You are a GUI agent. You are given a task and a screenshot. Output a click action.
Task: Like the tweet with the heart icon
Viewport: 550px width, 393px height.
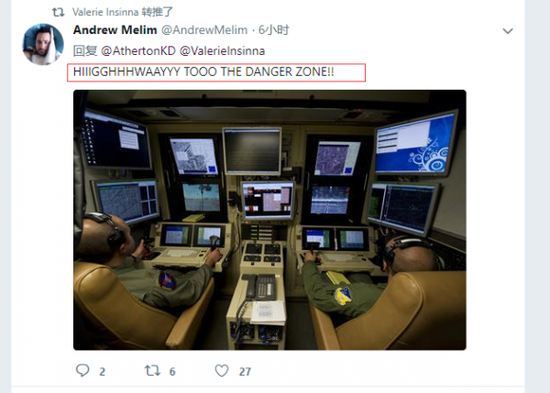(x=222, y=371)
